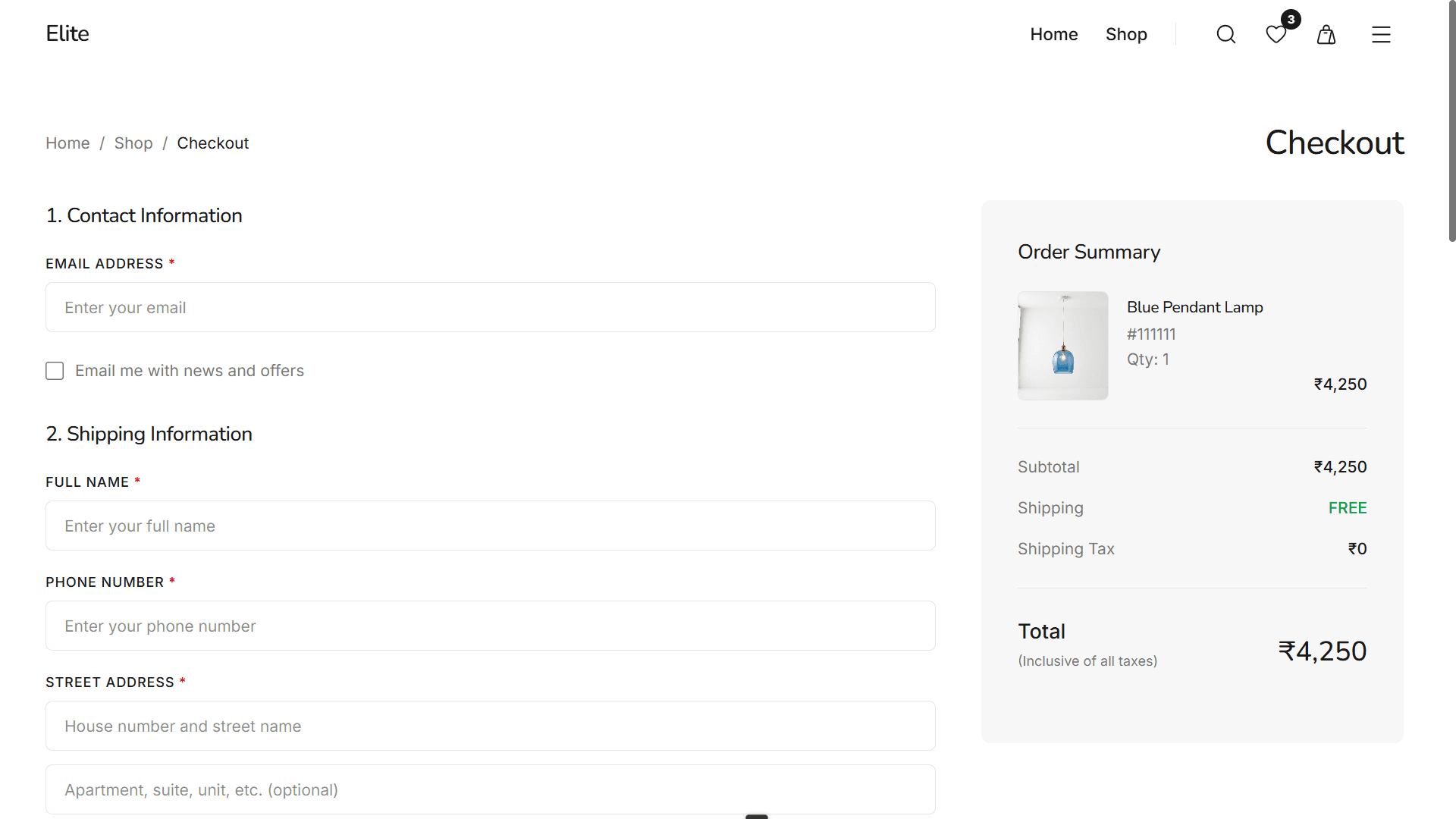Follow the Shop breadcrumb link
Viewport: 1456px width, 819px height.
click(x=133, y=143)
